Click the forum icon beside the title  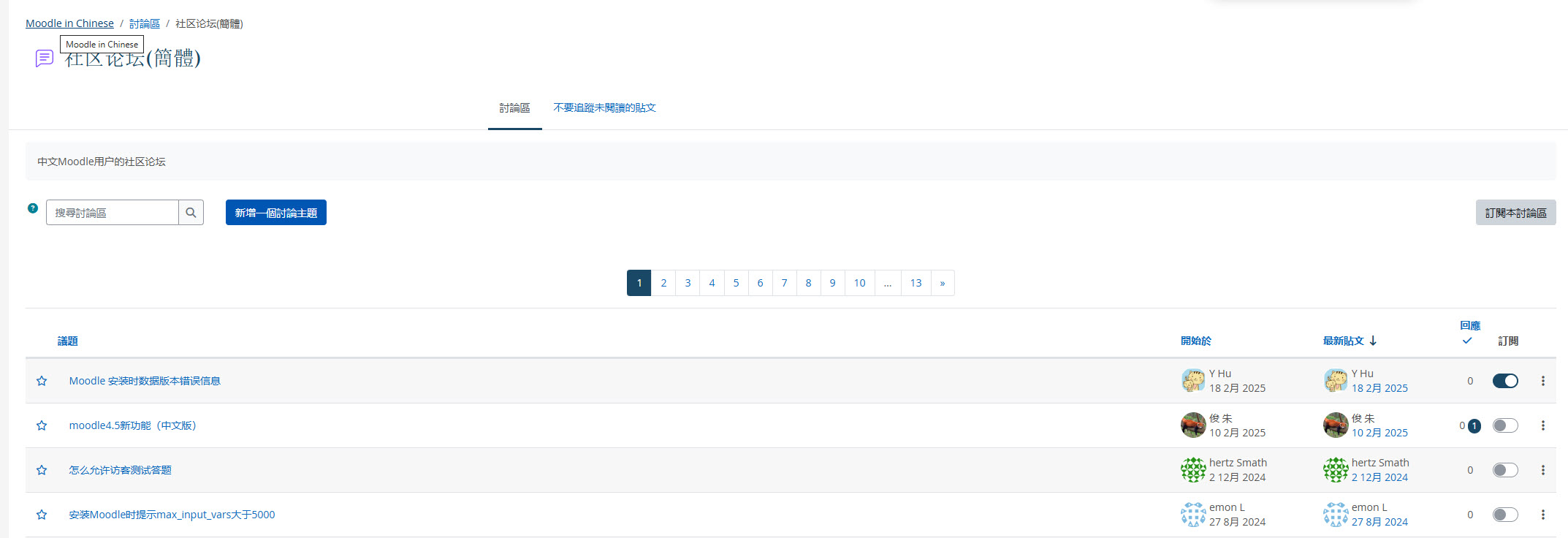pos(45,58)
